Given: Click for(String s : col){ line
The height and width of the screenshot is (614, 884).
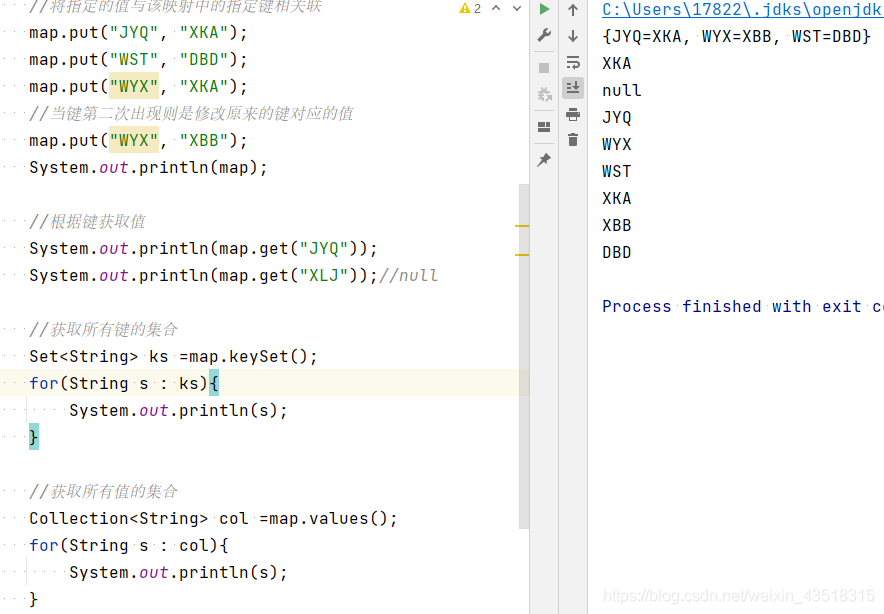Looking at the screenshot, I should point(129,546).
